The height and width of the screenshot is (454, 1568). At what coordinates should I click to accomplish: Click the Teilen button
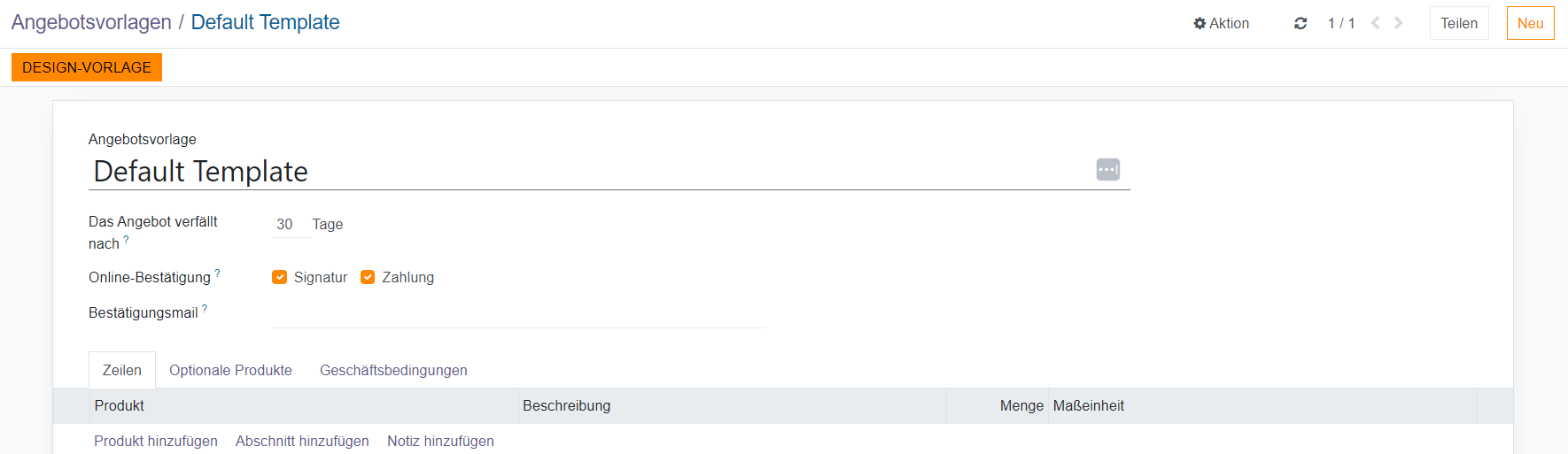(x=1458, y=23)
